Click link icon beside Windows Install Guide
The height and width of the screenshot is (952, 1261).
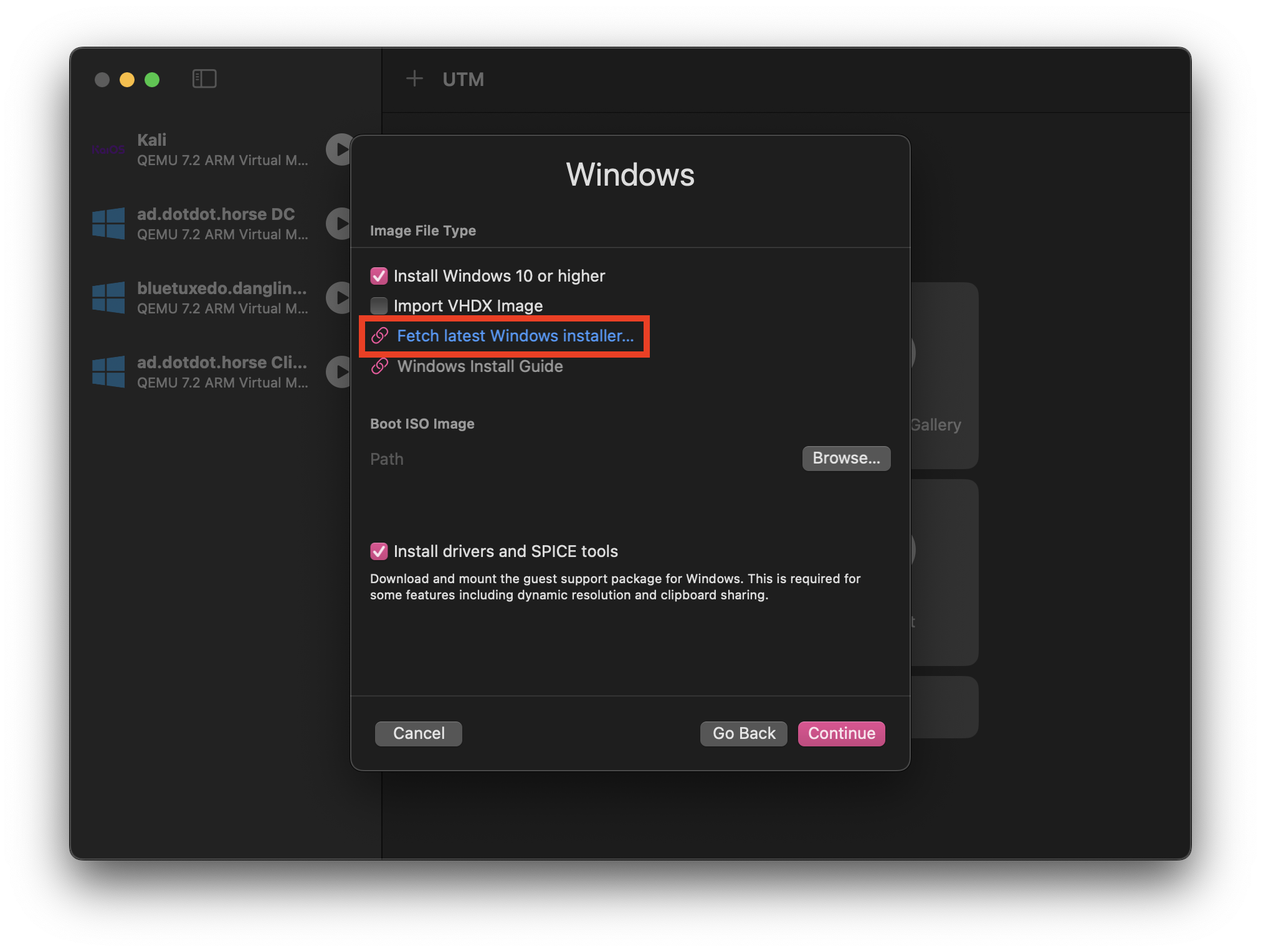(380, 366)
